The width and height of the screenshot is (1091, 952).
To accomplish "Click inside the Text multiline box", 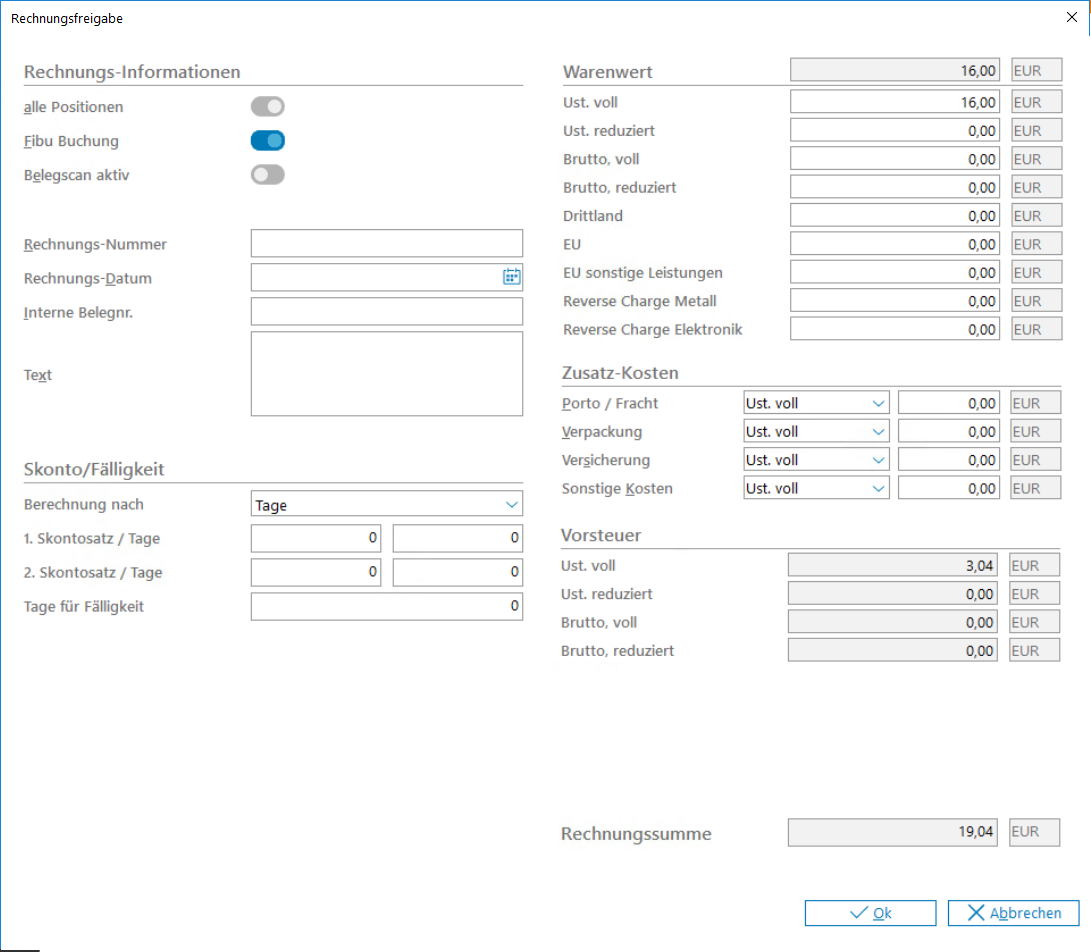I will (x=386, y=374).
